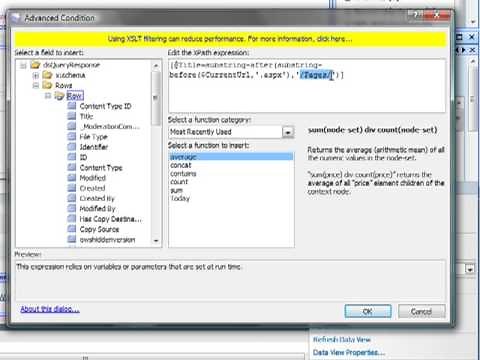This screenshot has height=360, width=480.
Task: Open the About this dialog link
Action: point(50,309)
